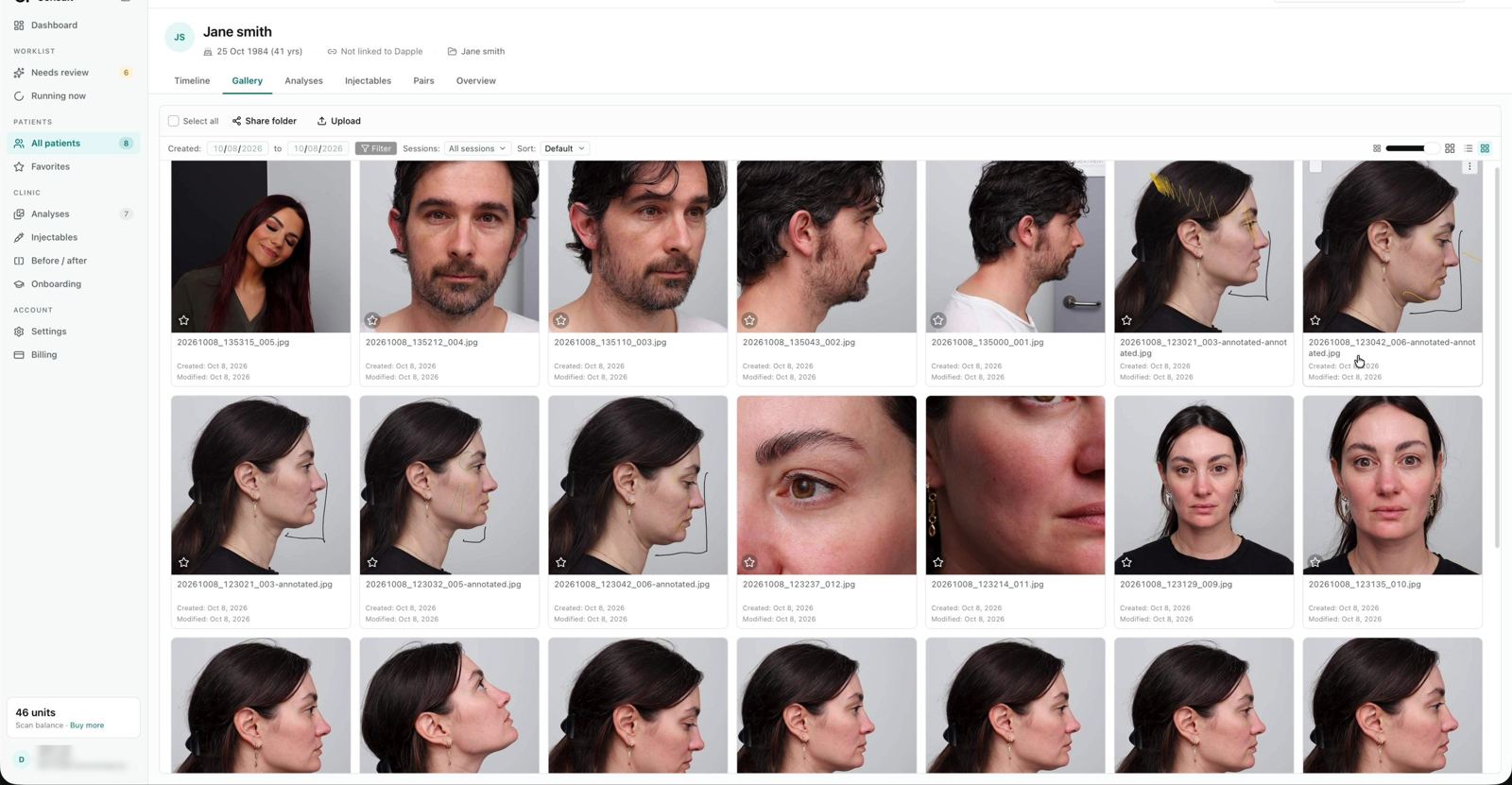Star the photo 20261008_123214_011.jpg

tap(937, 562)
